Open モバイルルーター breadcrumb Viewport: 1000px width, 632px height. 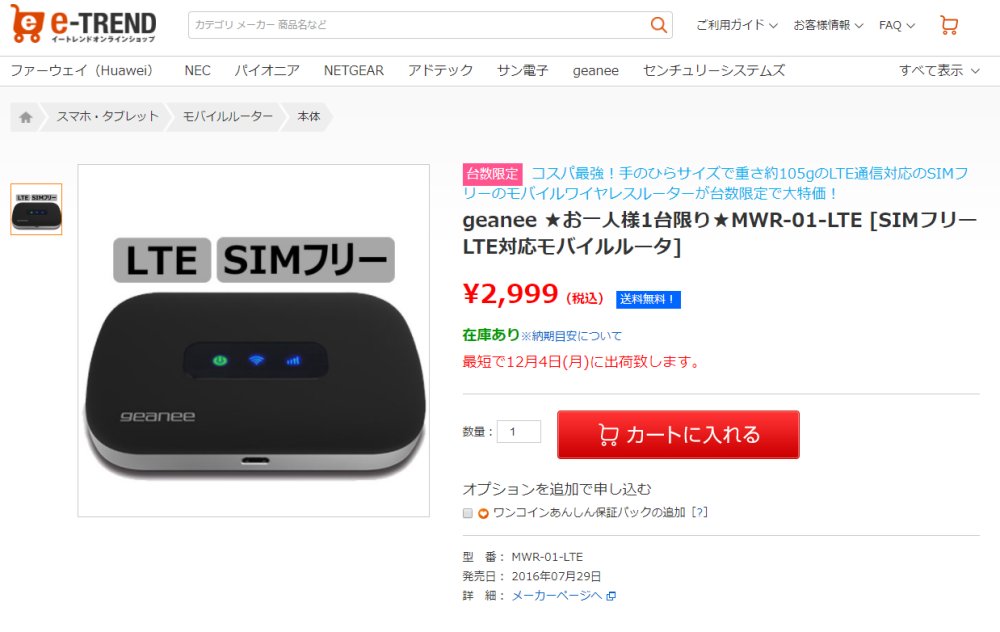tap(228, 117)
